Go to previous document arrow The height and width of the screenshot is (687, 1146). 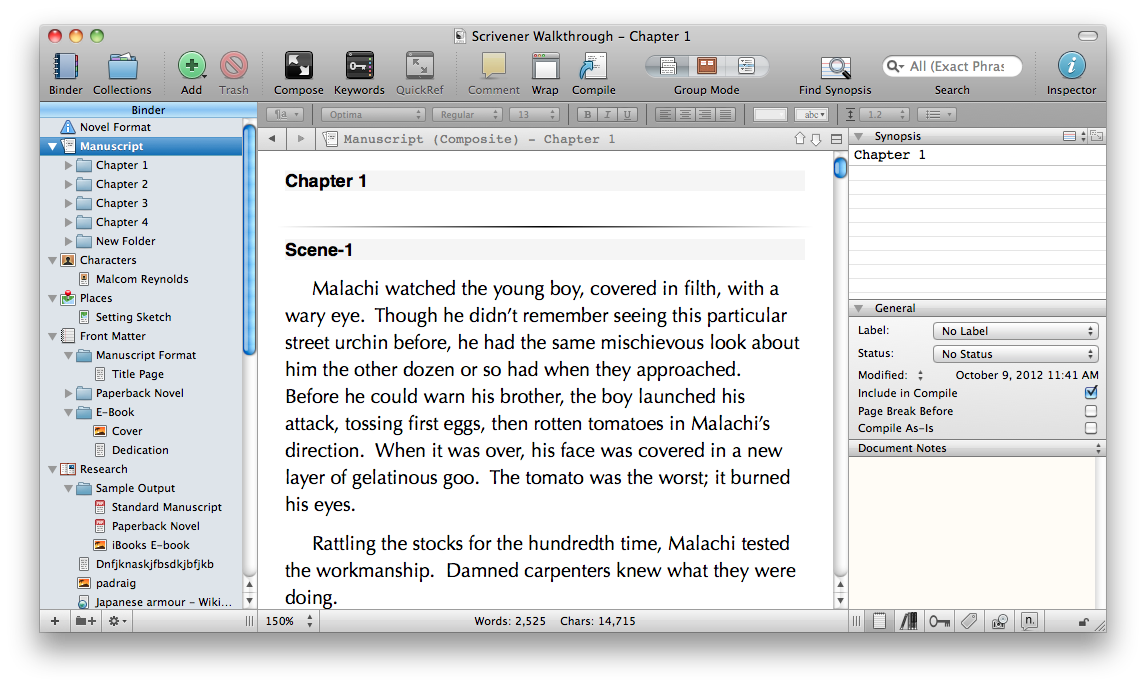(x=800, y=139)
